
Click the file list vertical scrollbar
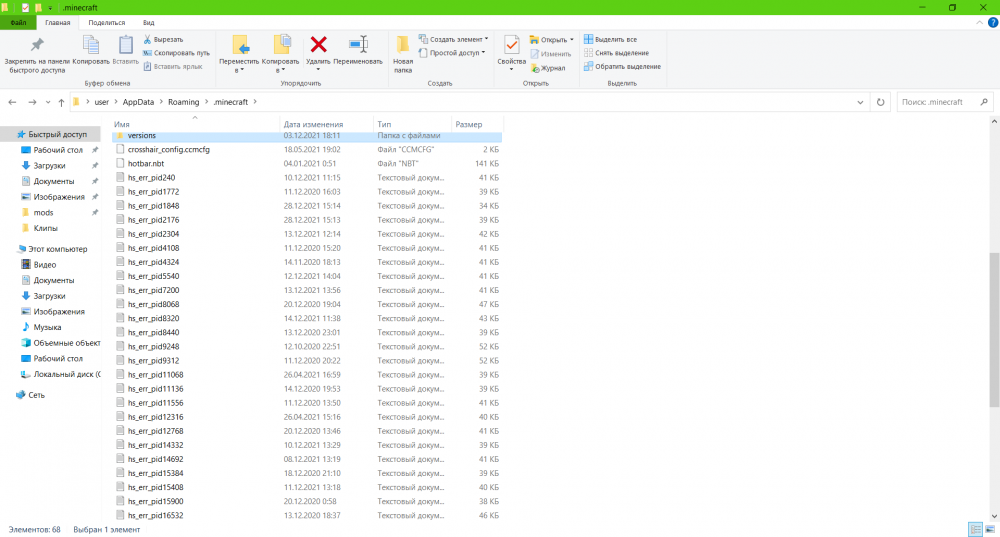click(x=994, y=329)
